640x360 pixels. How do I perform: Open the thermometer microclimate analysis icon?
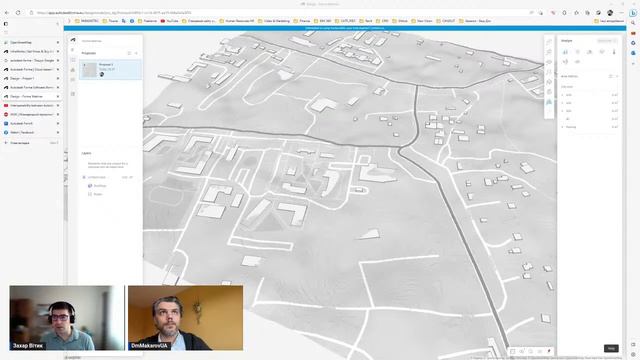[614, 52]
